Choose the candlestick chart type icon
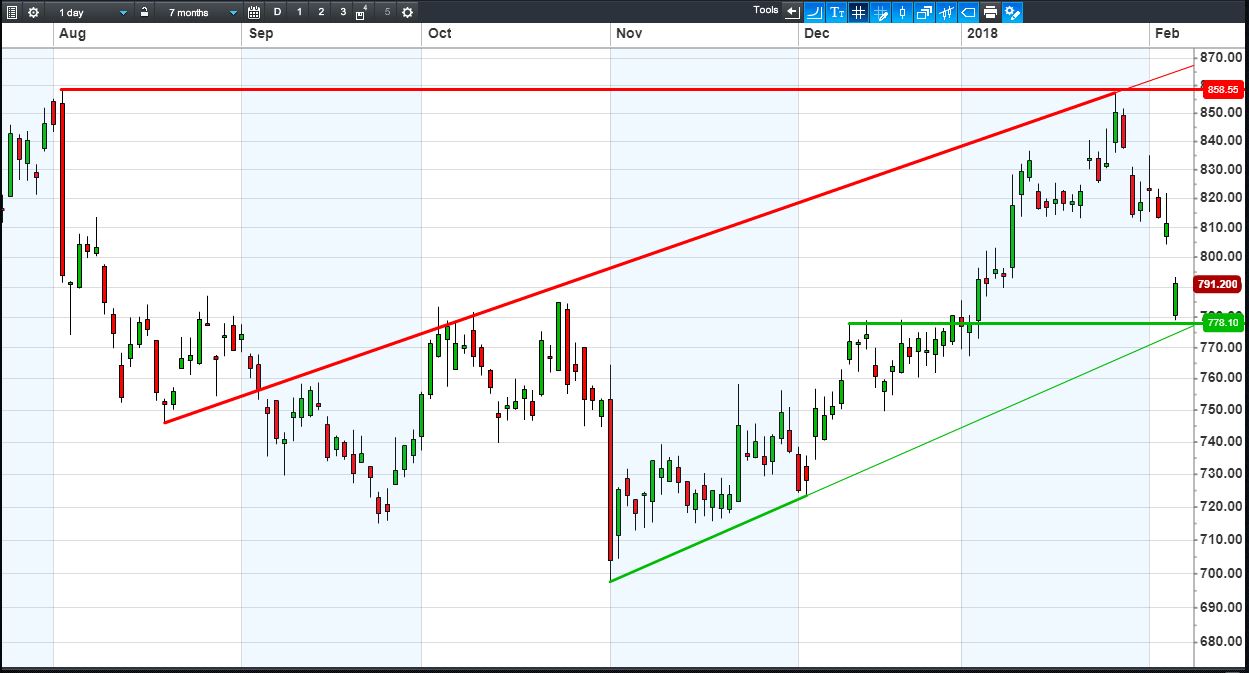 [x=902, y=12]
